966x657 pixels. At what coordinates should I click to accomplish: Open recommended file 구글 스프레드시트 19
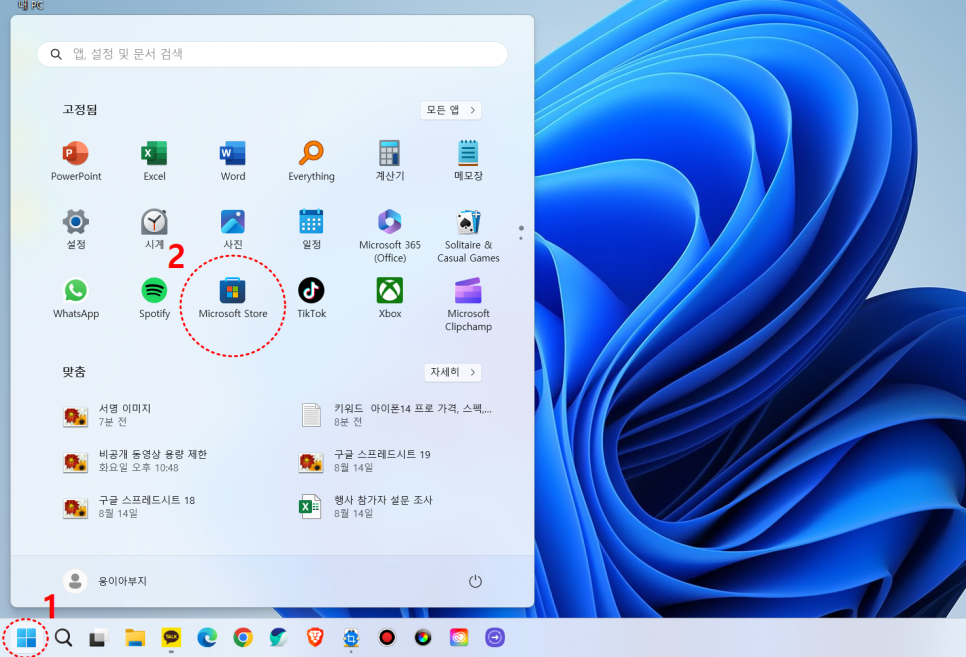point(365,461)
